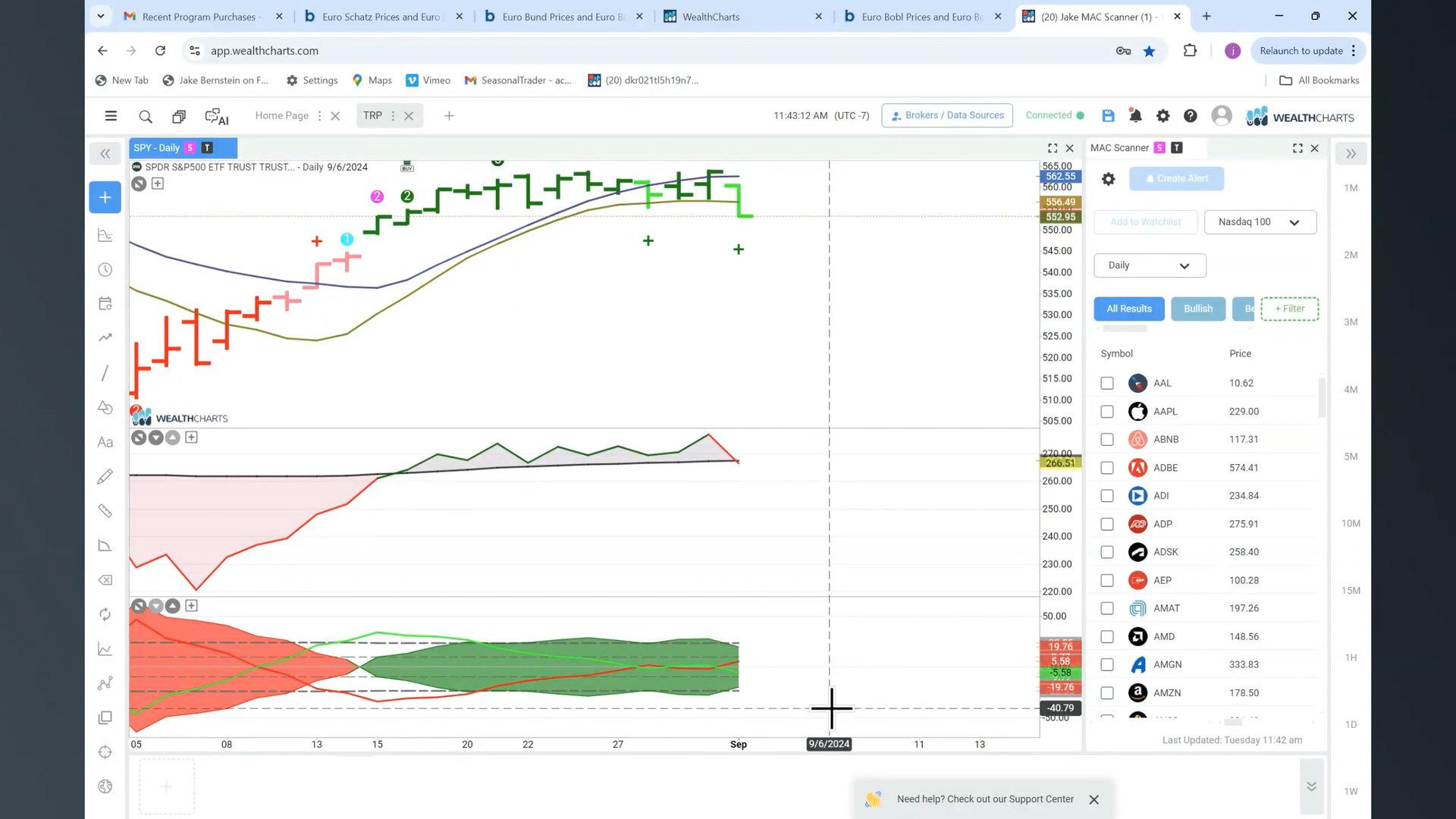Open the user account avatar
This screenshot has height=819, width=1456.
click(1222, 115)
